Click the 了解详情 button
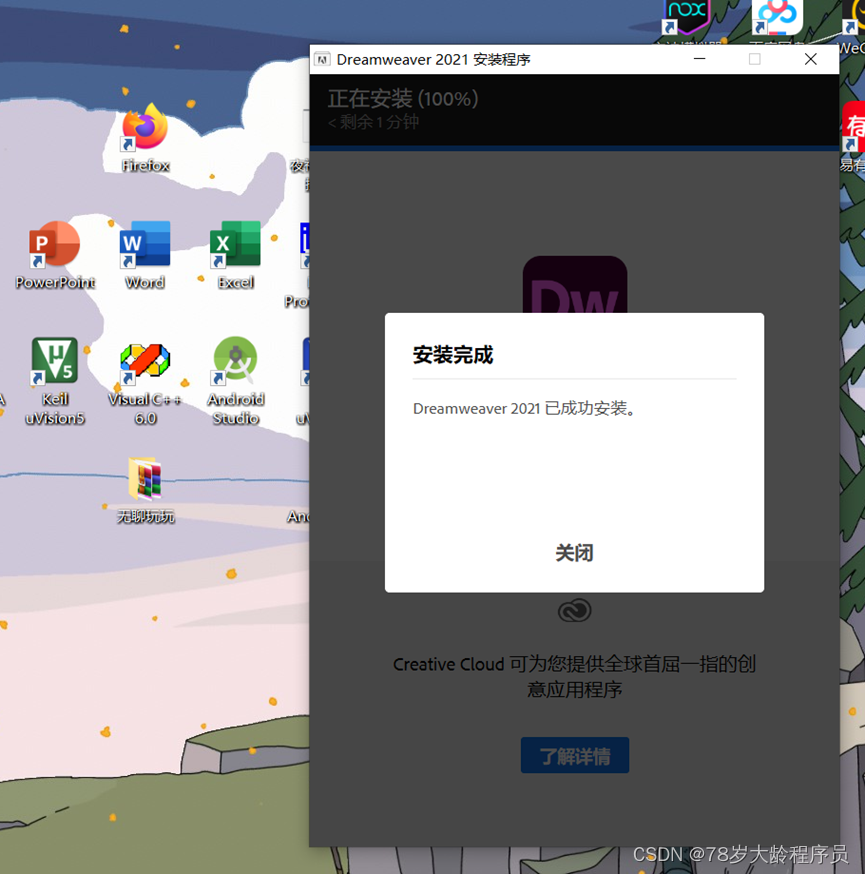 point(575,755)
